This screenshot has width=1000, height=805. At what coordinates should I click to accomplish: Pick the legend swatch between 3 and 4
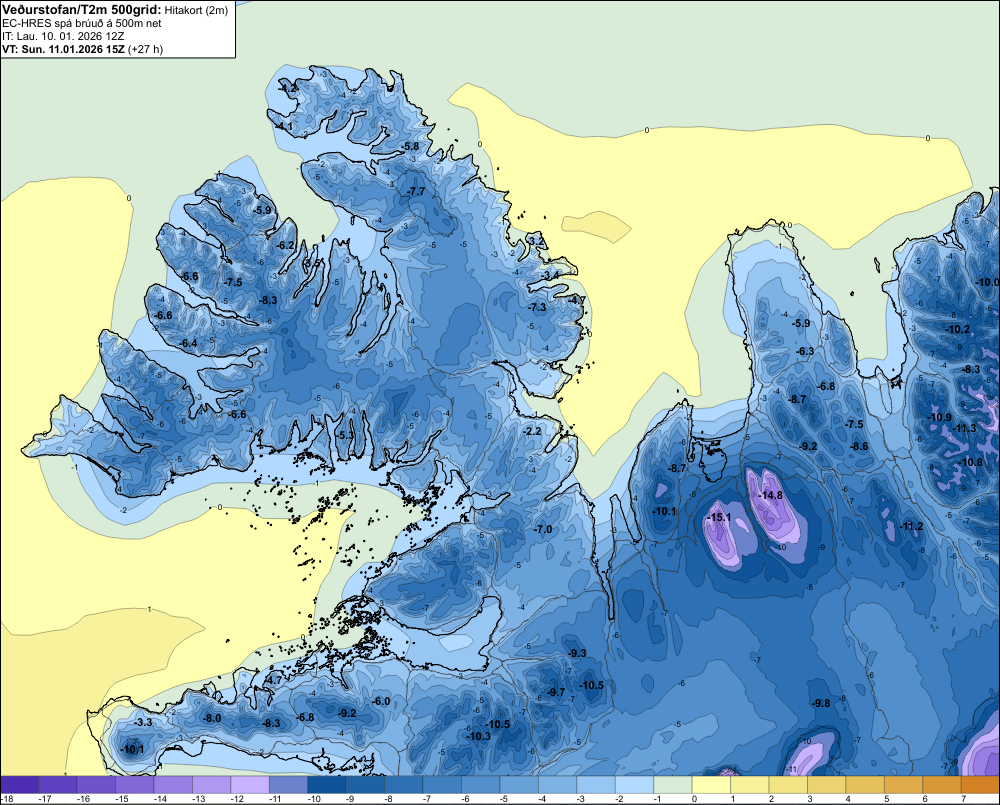(827, 784)
